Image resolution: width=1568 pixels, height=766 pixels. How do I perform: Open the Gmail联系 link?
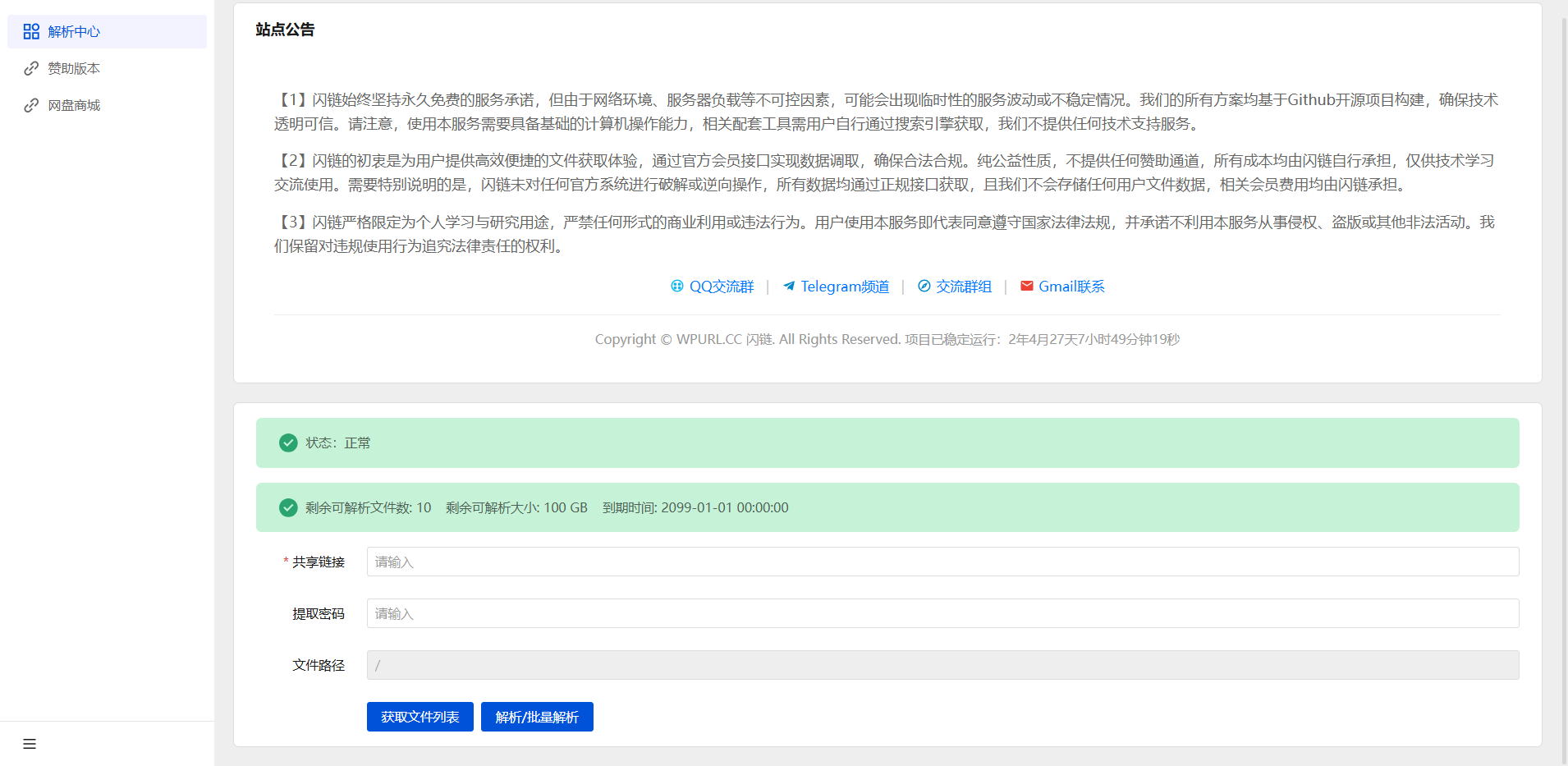[1071, 287]
